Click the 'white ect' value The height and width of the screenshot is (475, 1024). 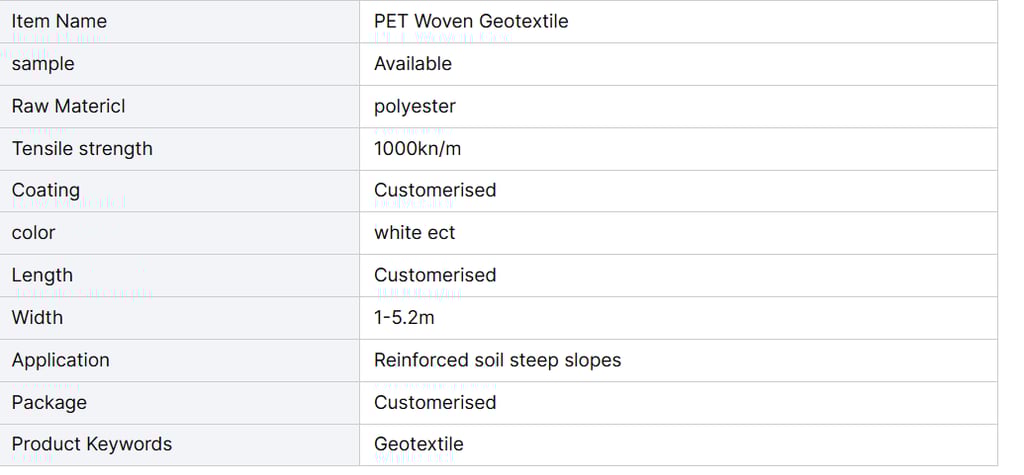click(415, 233)
